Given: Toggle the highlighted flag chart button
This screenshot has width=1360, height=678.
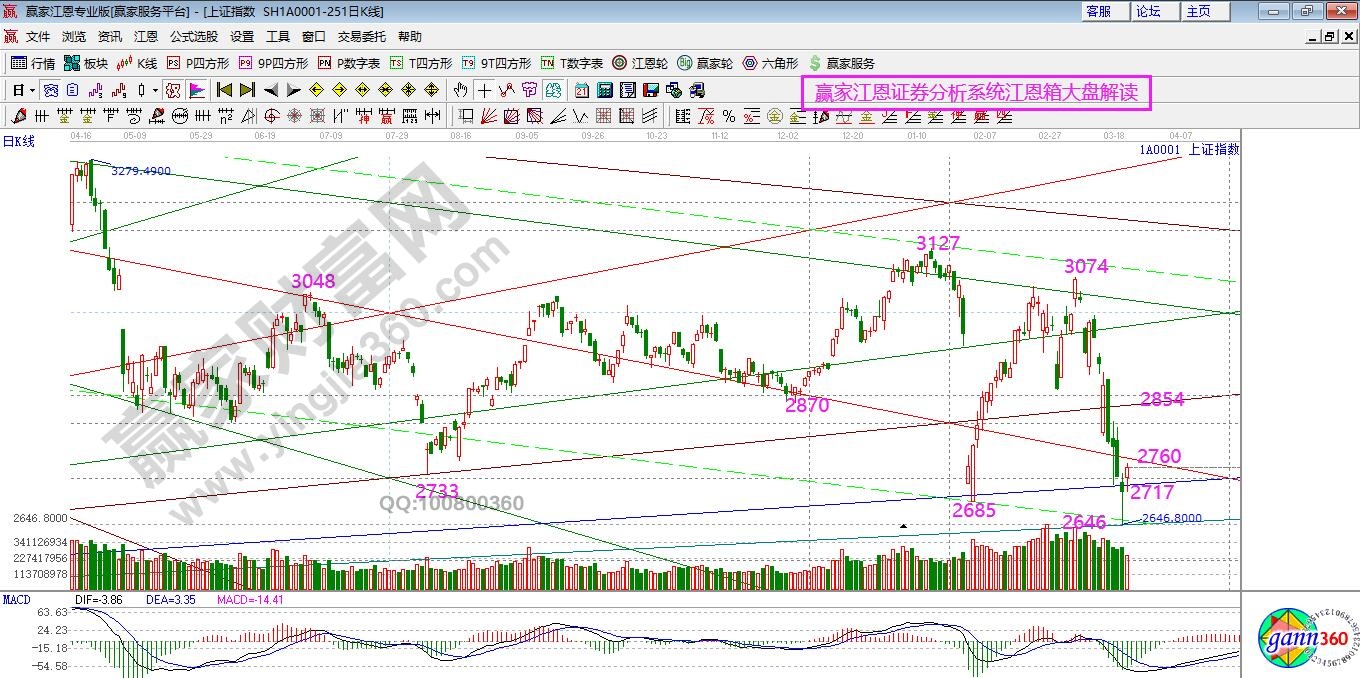Looking at the screenshot, I should tap(196, 89).
